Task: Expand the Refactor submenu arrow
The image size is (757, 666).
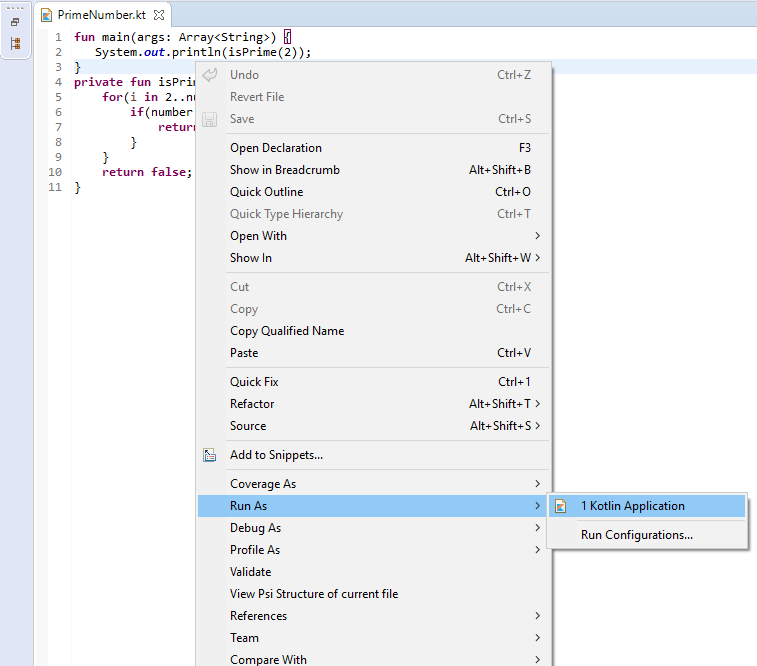Action: click(x=538, y=404)
